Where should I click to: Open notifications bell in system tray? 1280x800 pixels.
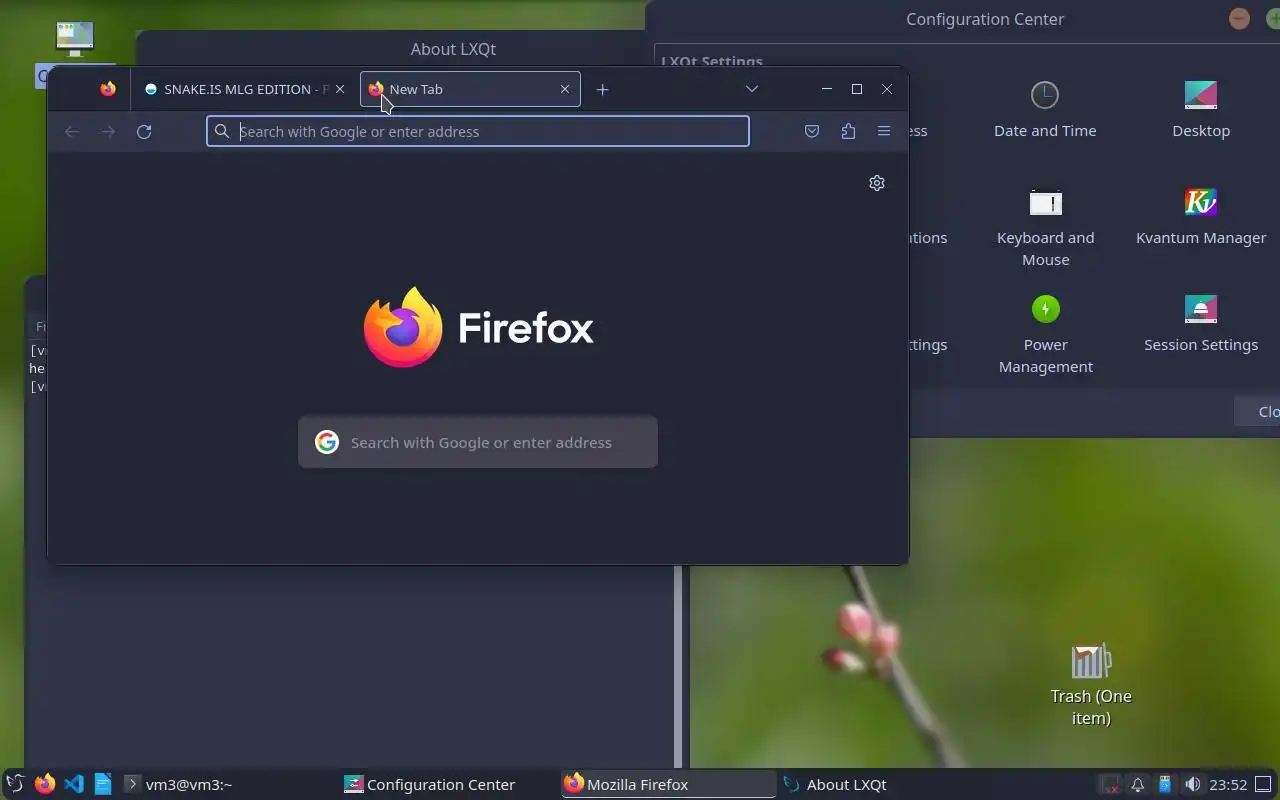click(1138, 784)
